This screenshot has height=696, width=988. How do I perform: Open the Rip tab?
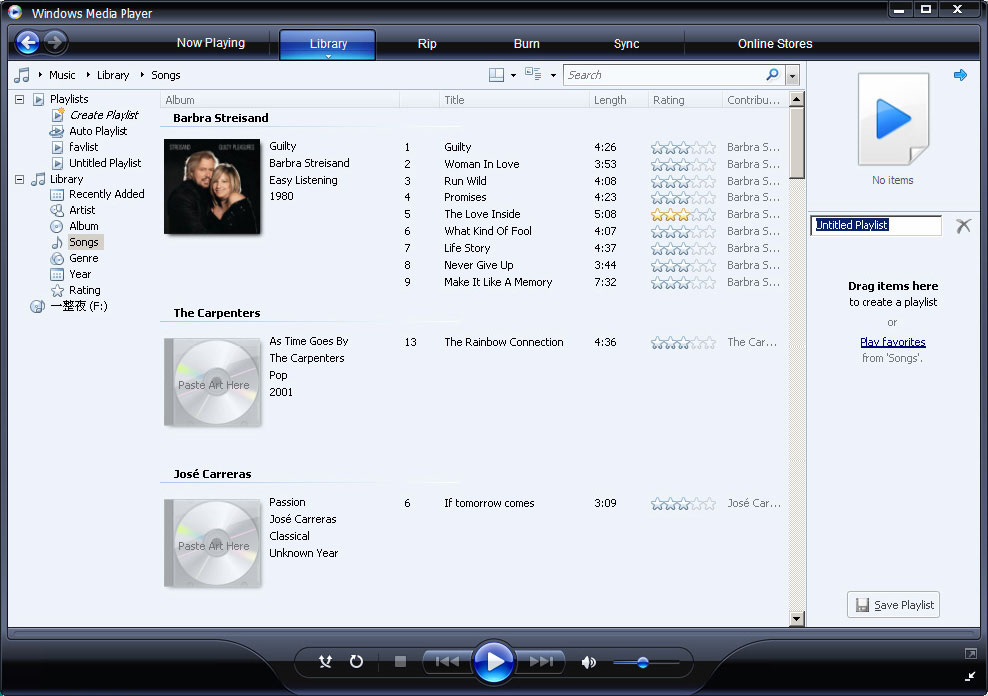[x=427, y=43]
